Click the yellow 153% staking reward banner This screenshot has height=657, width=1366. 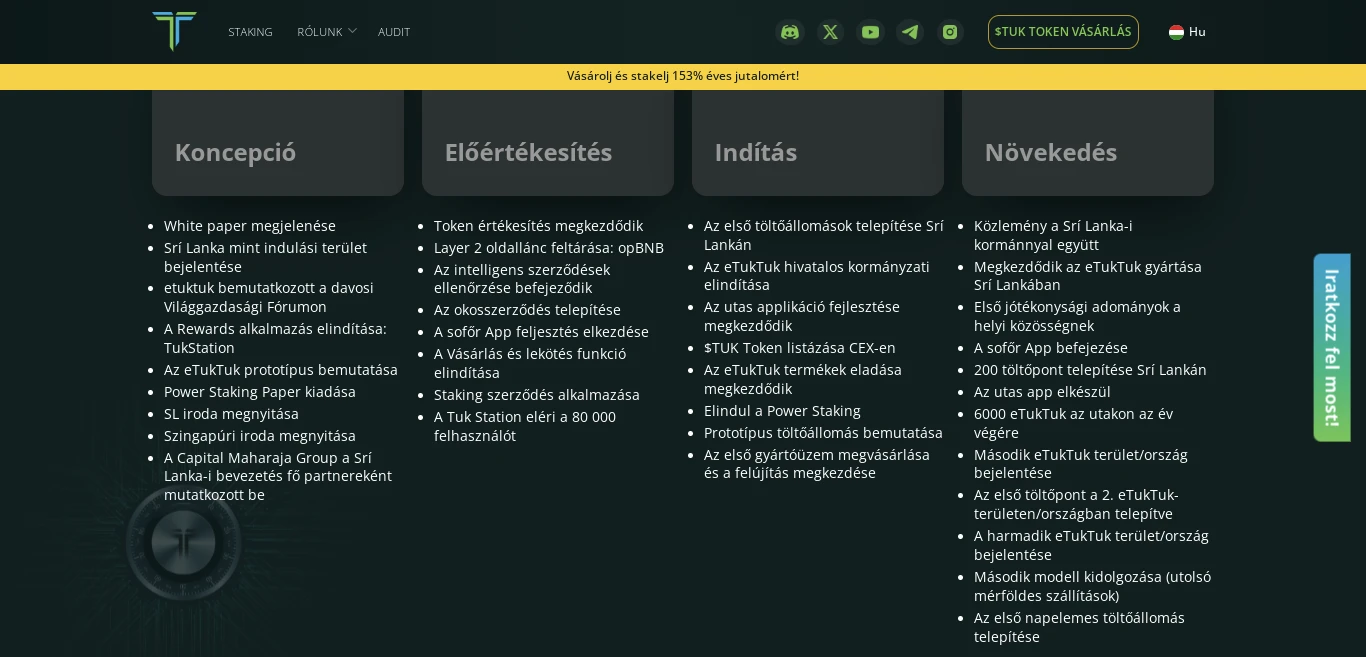(x=683, y=76)
